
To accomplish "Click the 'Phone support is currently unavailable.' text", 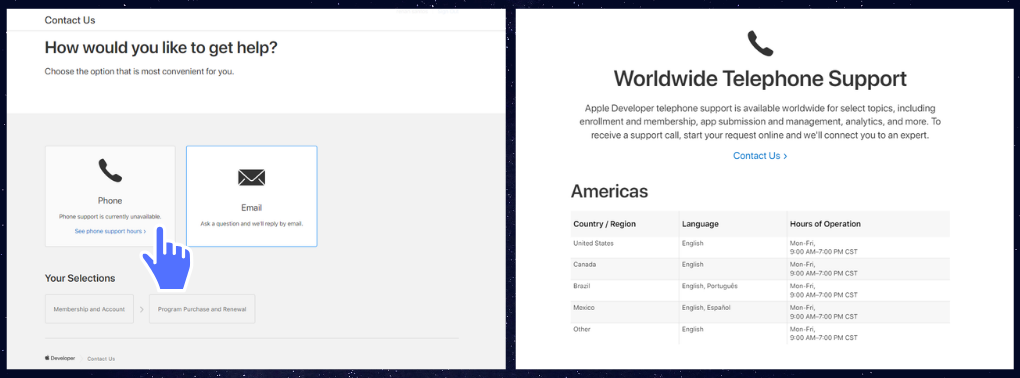I will (x=110, y=216).
